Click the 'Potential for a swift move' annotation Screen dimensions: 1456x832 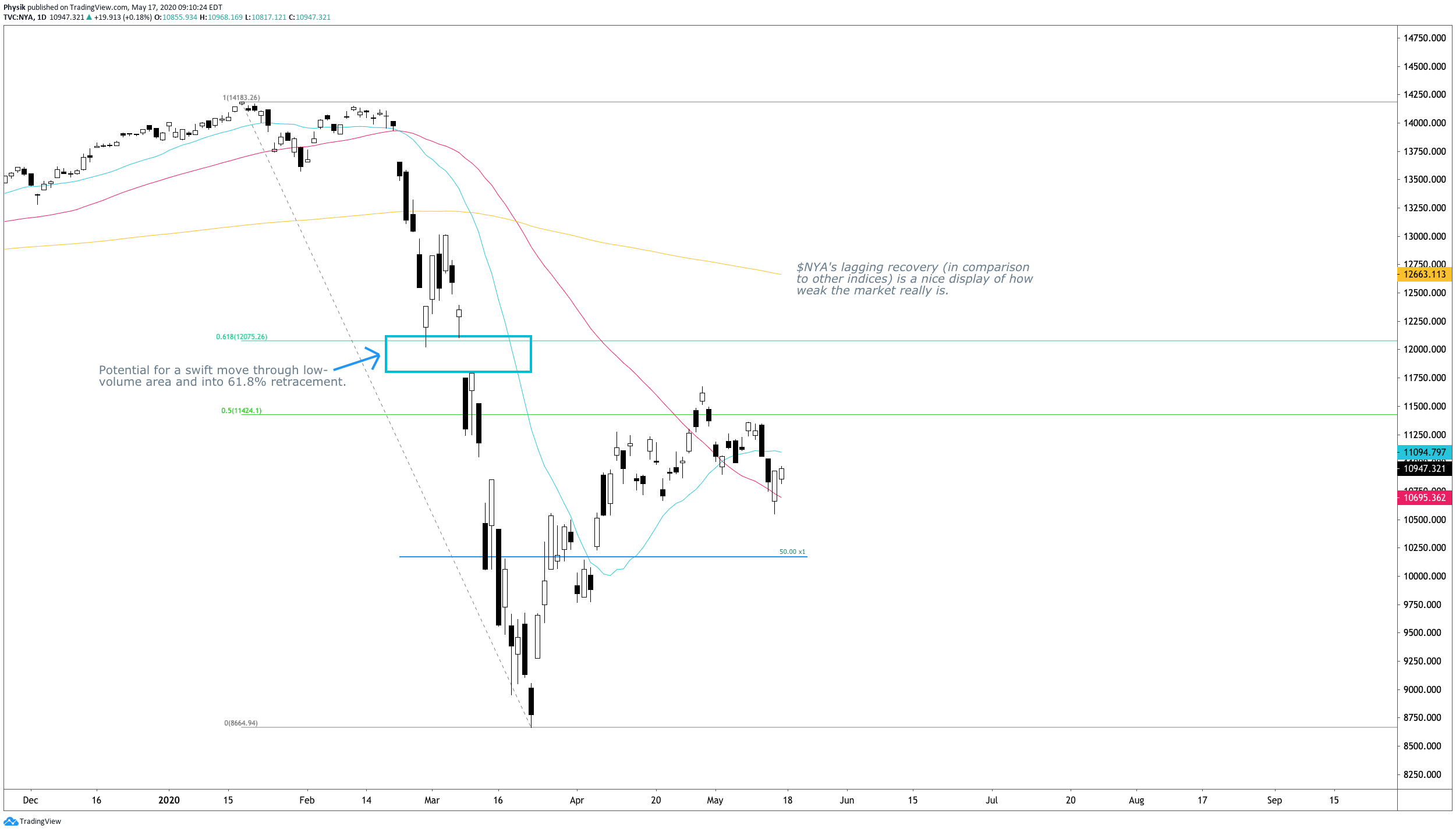222,376
